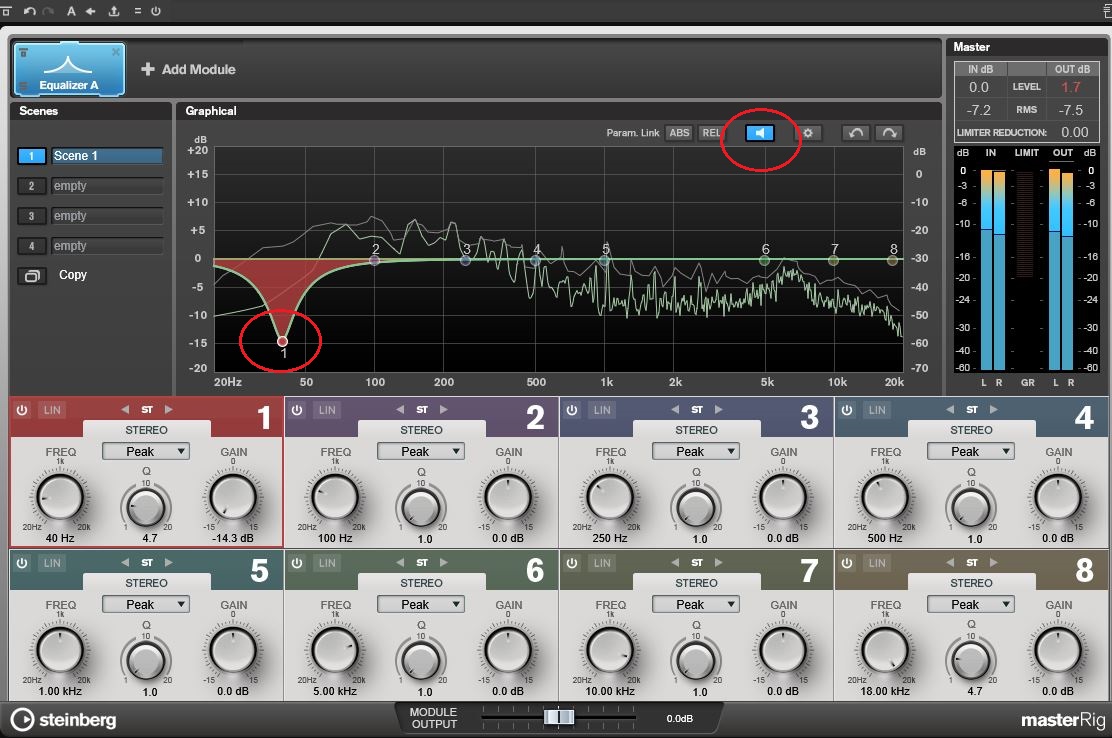Click the copy-to left arrow icon
The width and height of the screenshot is (1112, 738).
91,11
